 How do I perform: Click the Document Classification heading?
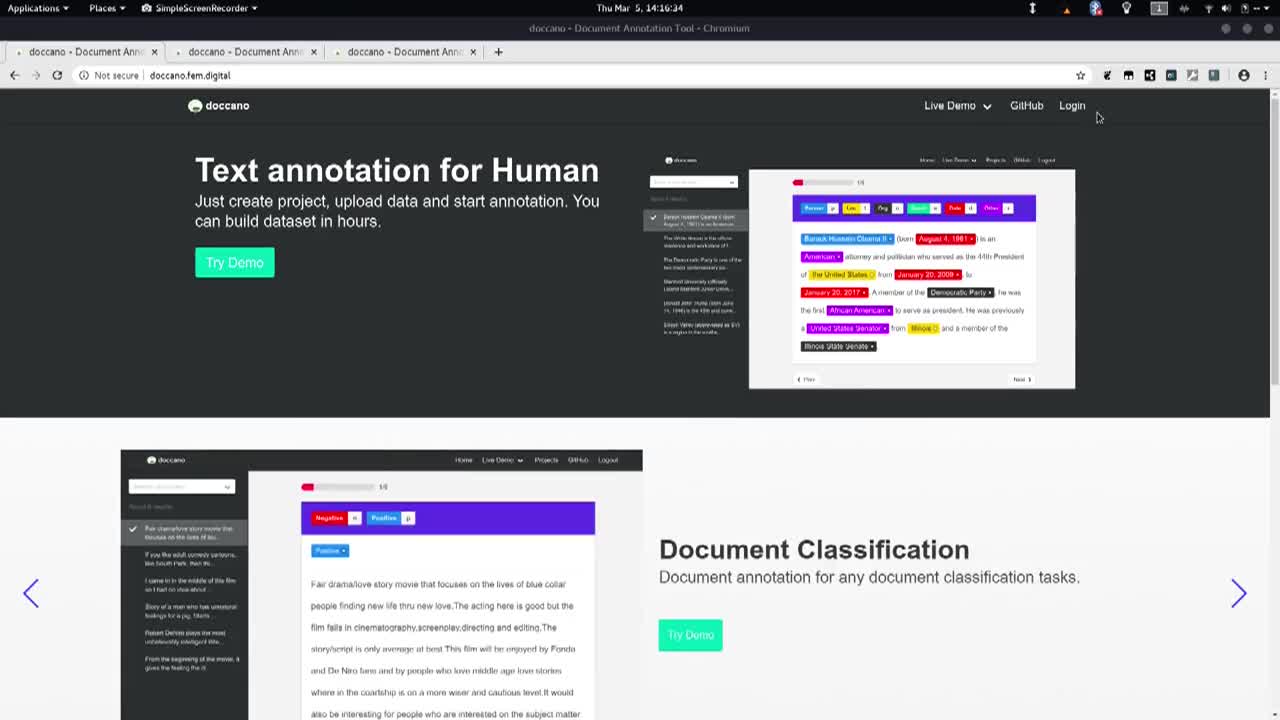click(814, 549)
